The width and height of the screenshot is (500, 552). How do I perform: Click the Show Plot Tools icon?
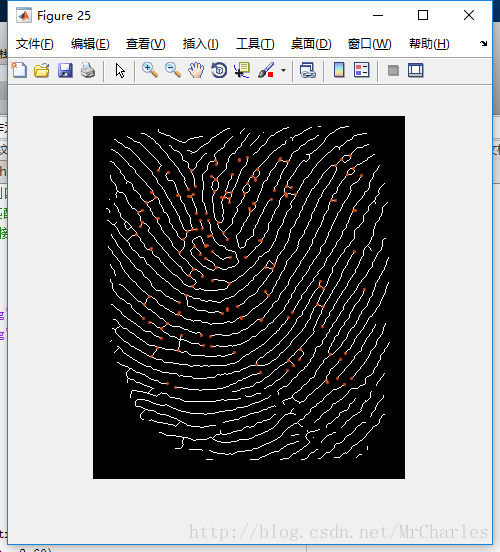(416, 70)
